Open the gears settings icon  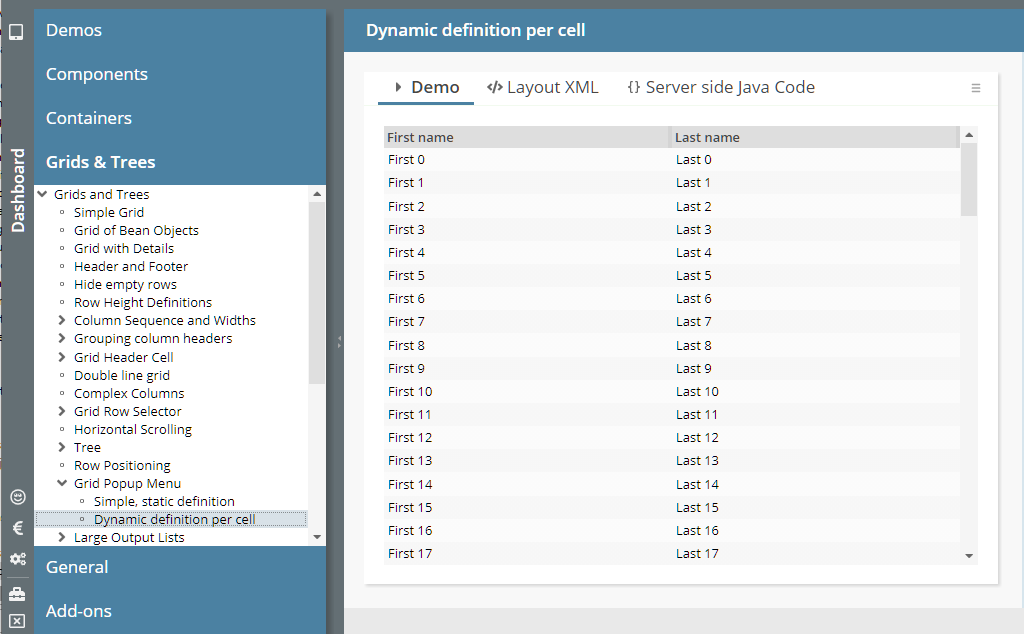[x=17, y=559]
